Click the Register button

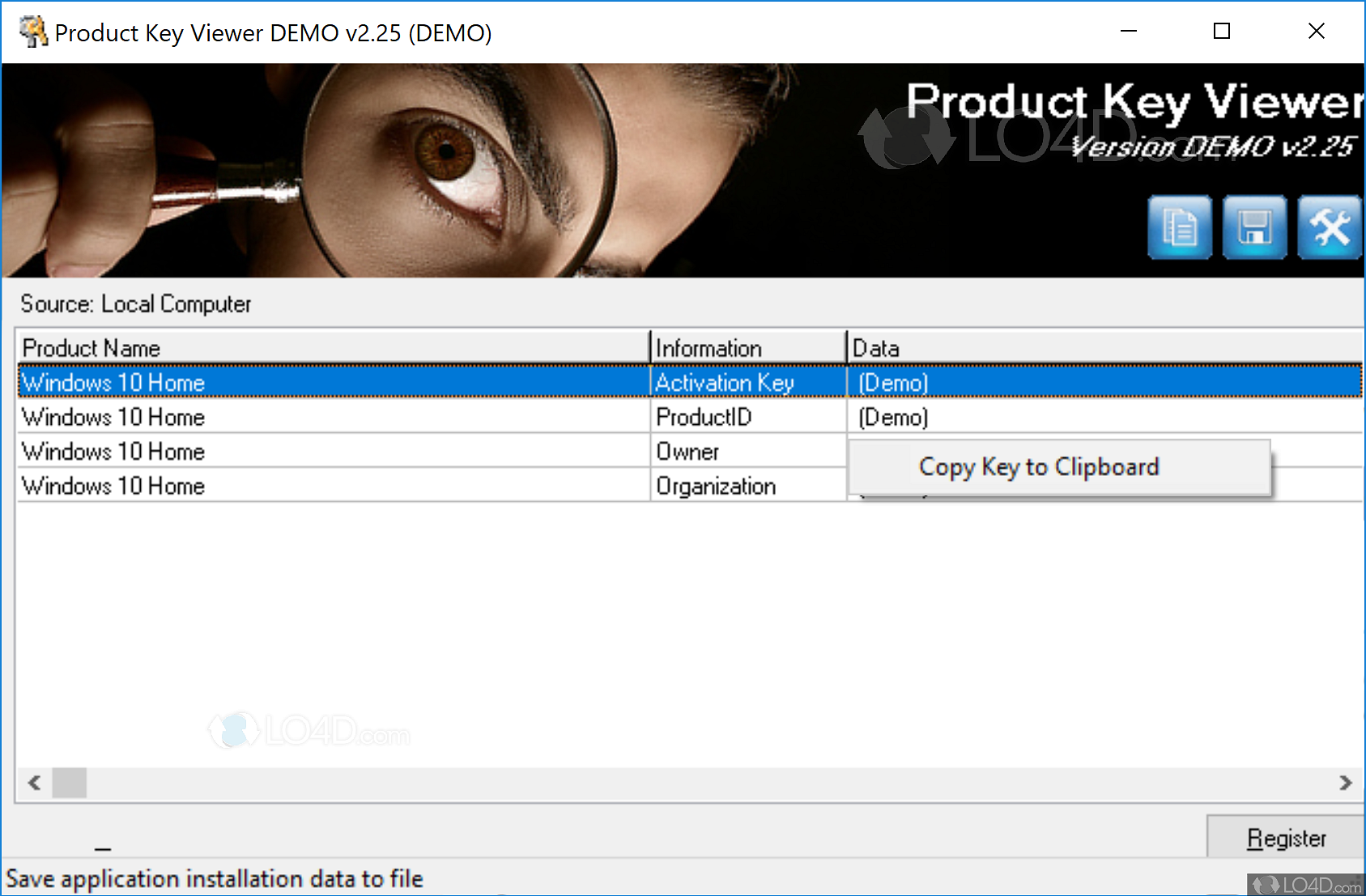(1286, 838)
